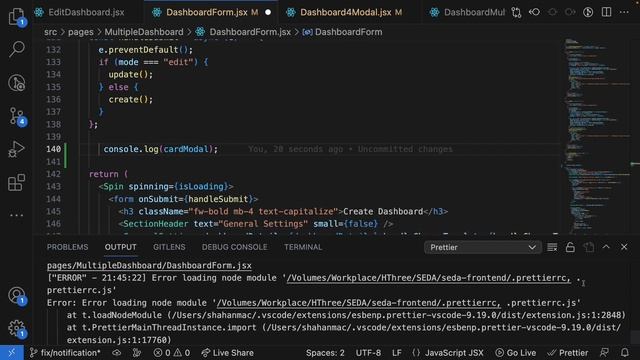Open the Extensions view

point(16,182)
